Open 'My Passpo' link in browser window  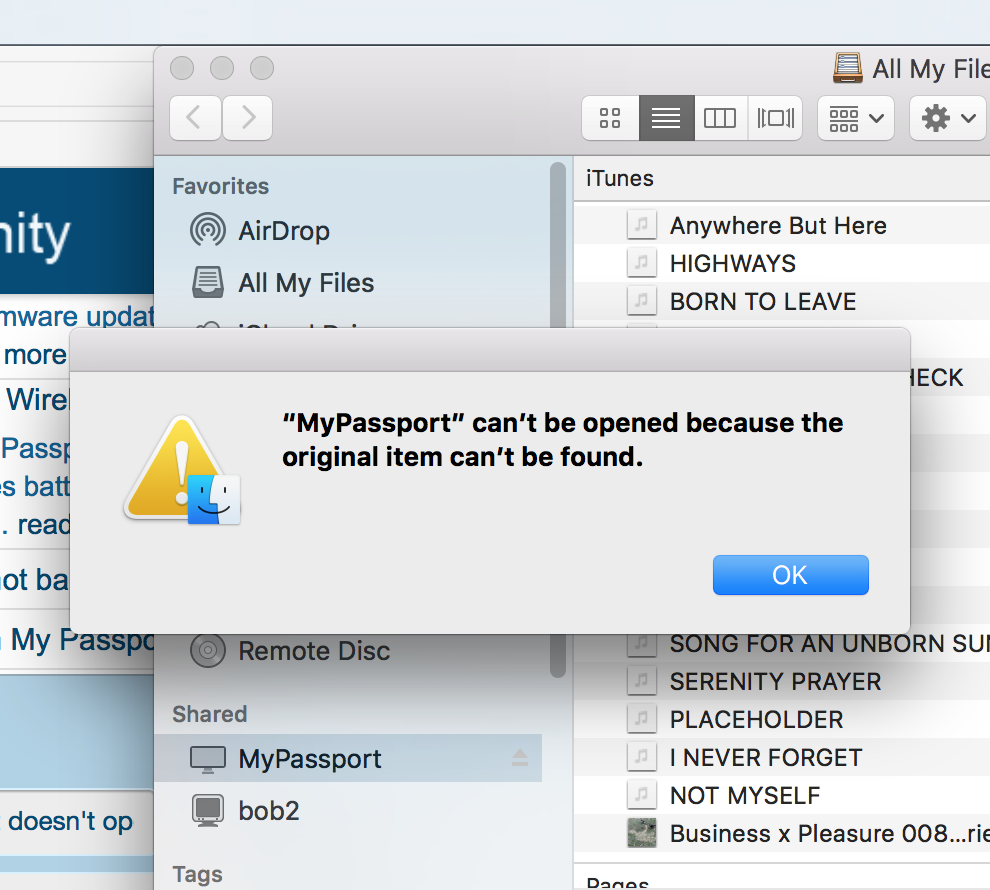(x=82, y=640)
